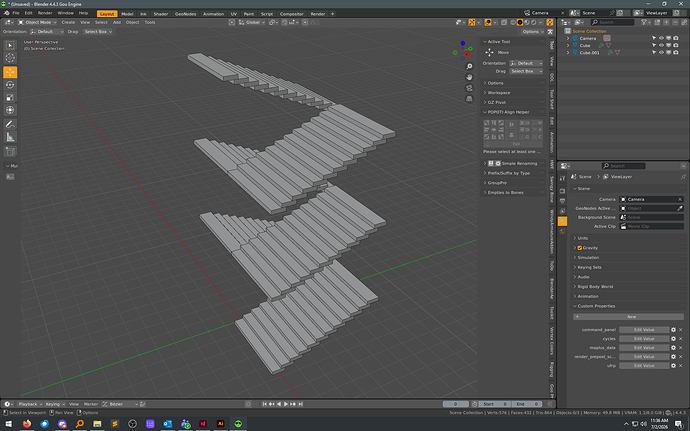This screenshot has height=431, width=690.
Task: Click the Outliner search field
Action: (x=612, y=22)
